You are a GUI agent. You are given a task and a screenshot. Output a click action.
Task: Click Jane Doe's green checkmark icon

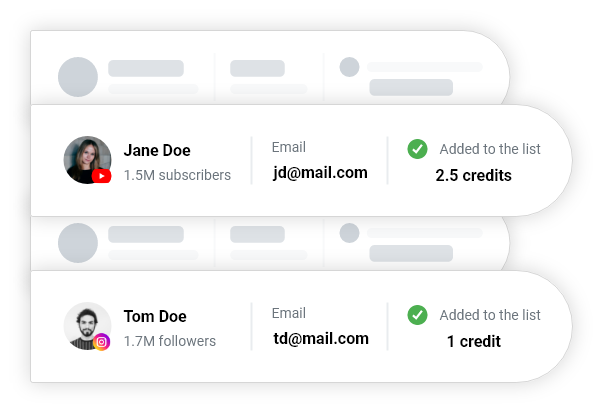pos(417,149)
